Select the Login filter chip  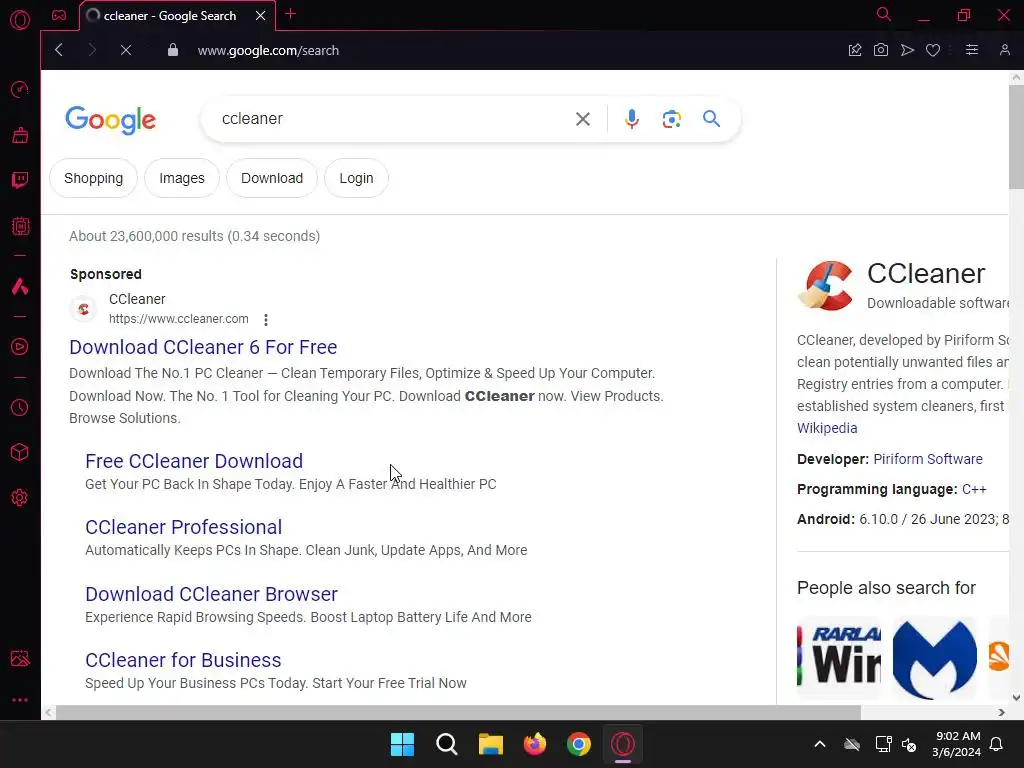point(357,178)
